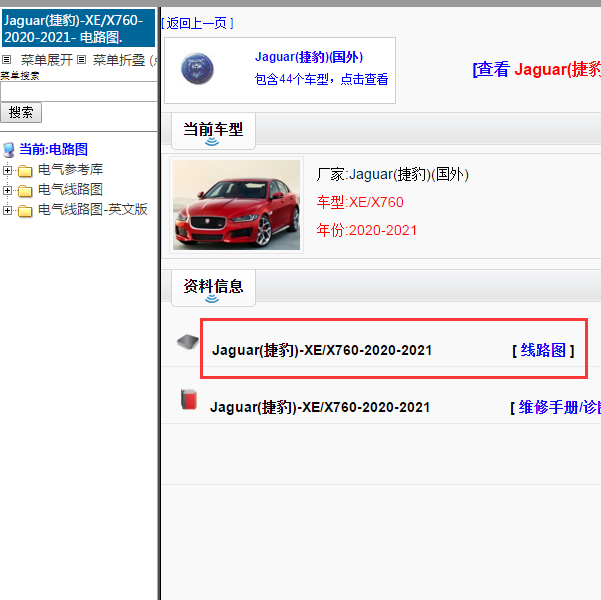Image resolution: width=601 pixels, height=600 pixels.
Task: Expand the 电气参考库 tree node
Action: pyautogui.click(x=7, y=170)
